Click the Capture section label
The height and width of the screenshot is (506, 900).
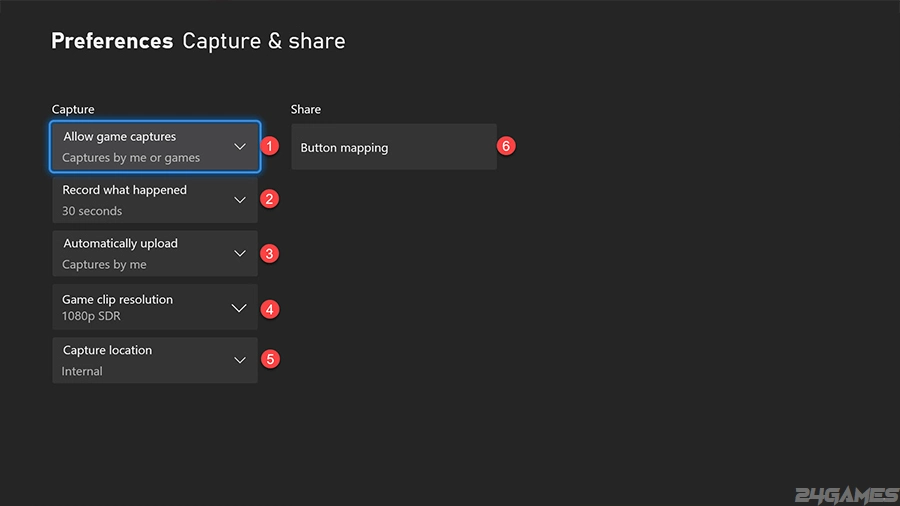click(73, 109)
